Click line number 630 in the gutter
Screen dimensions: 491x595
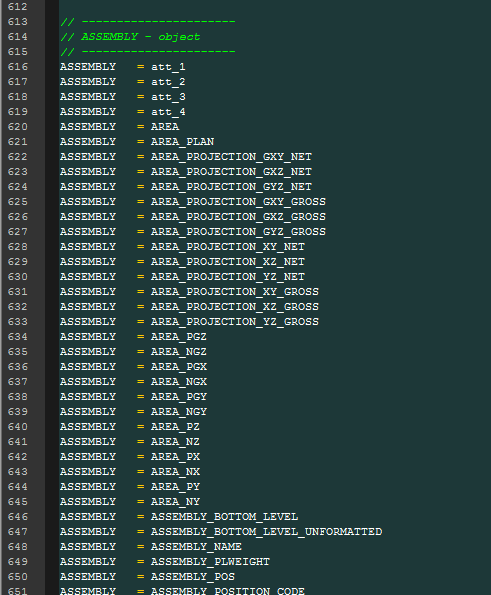[x=17, y=277]
